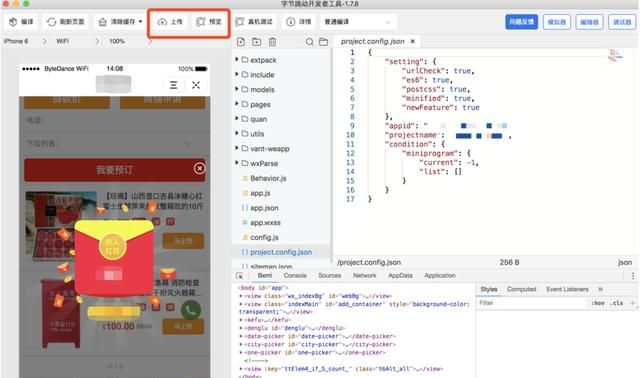640x378 pixels.
Task: Switch to the Console tab
Action: click(295, 276)
